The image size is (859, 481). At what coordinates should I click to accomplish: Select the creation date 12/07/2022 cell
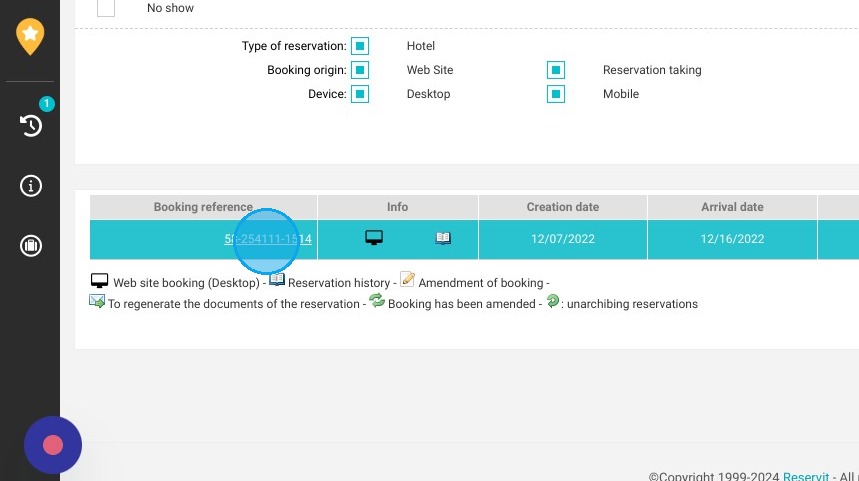[x=563, y=239]
